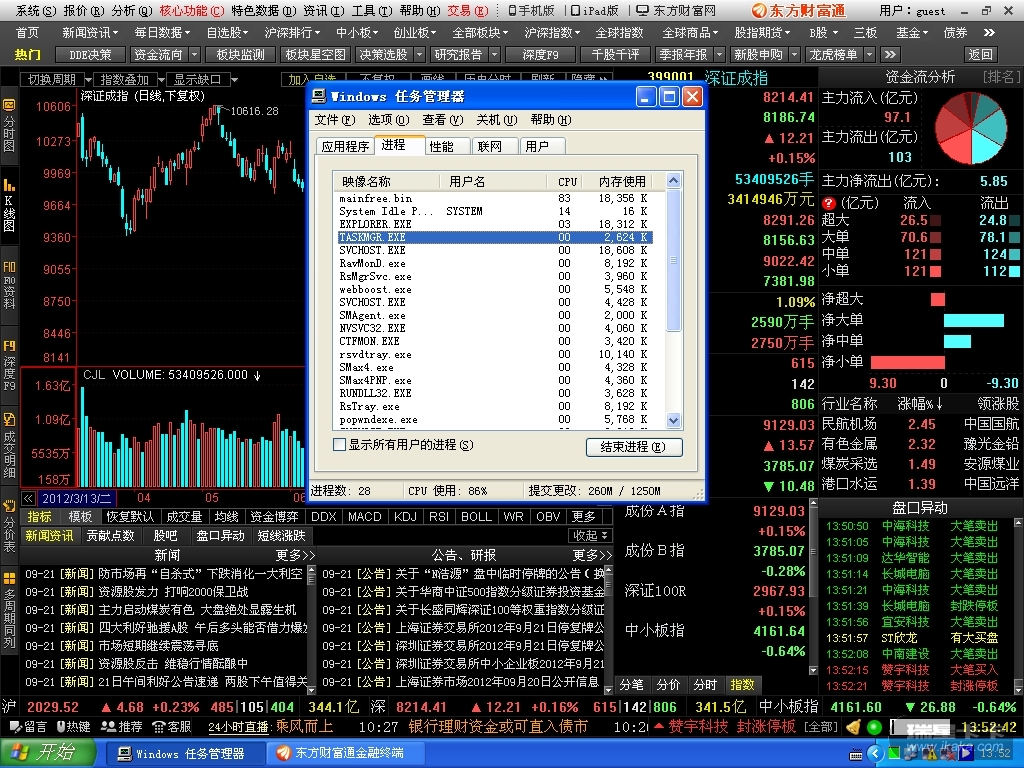Open F10 资料 sidebar panel
Screen dimensions: 1024x768
[9, 284]
